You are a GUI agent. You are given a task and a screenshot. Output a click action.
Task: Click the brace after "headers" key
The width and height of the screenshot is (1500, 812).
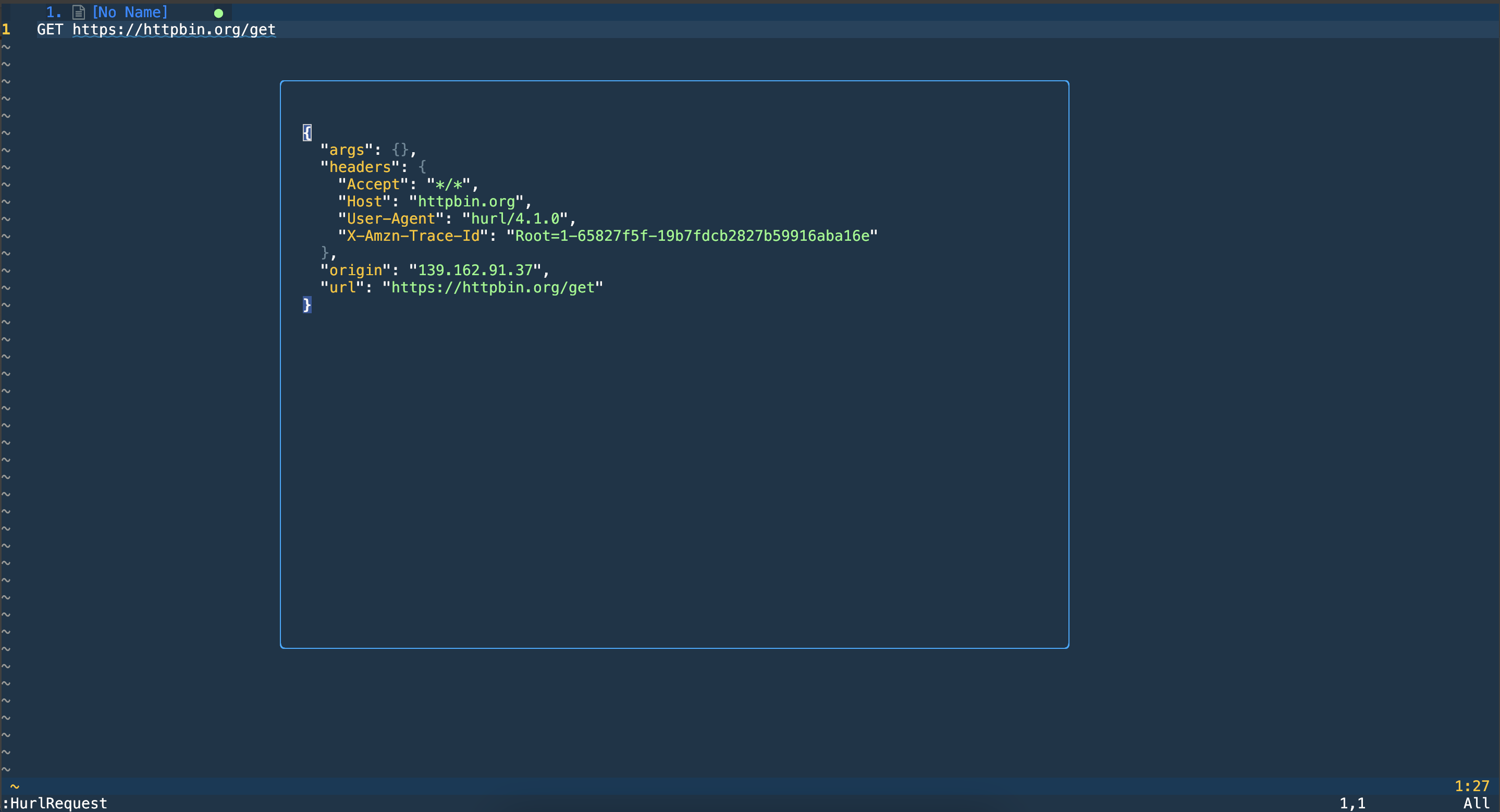coord(422,167)
